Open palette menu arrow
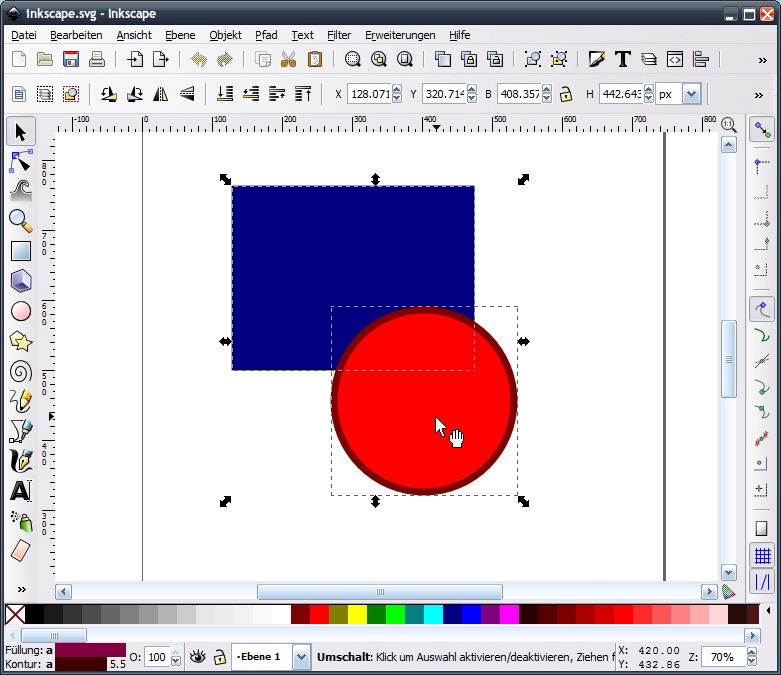This screenshot has width=781, height=675. (x=769, y=611)
